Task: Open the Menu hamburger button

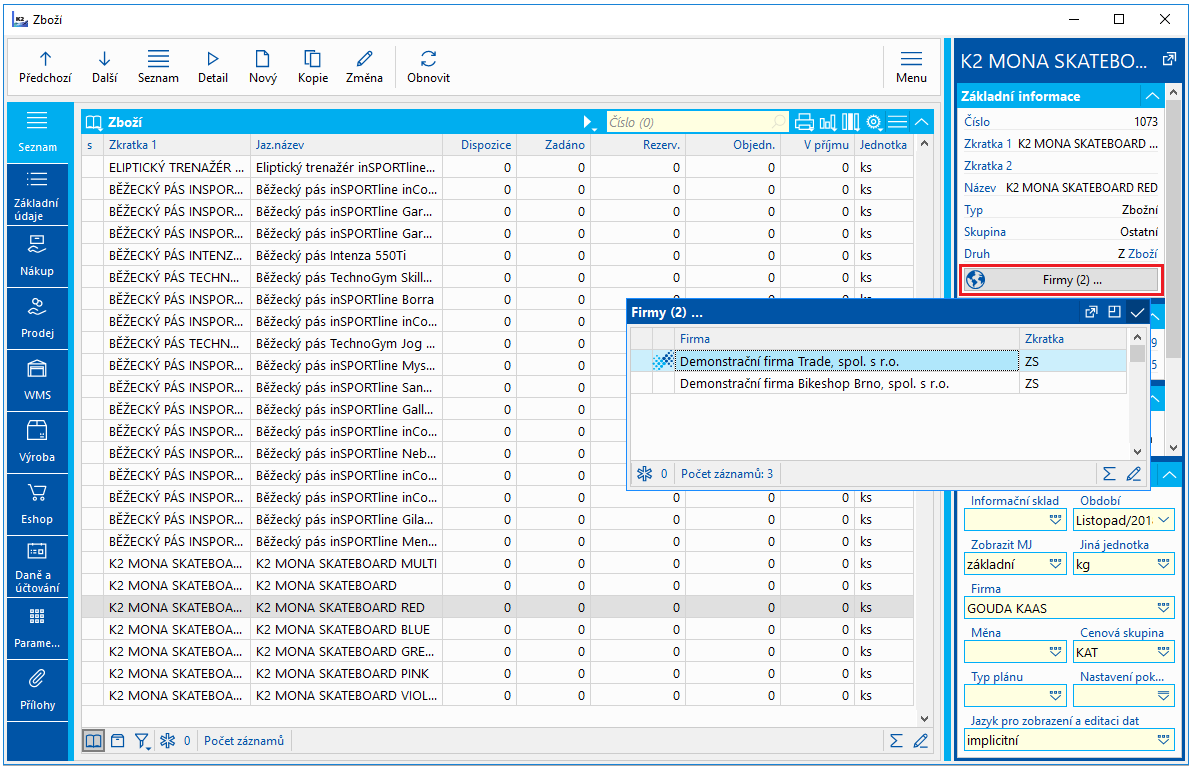Action: click(910, 66)
